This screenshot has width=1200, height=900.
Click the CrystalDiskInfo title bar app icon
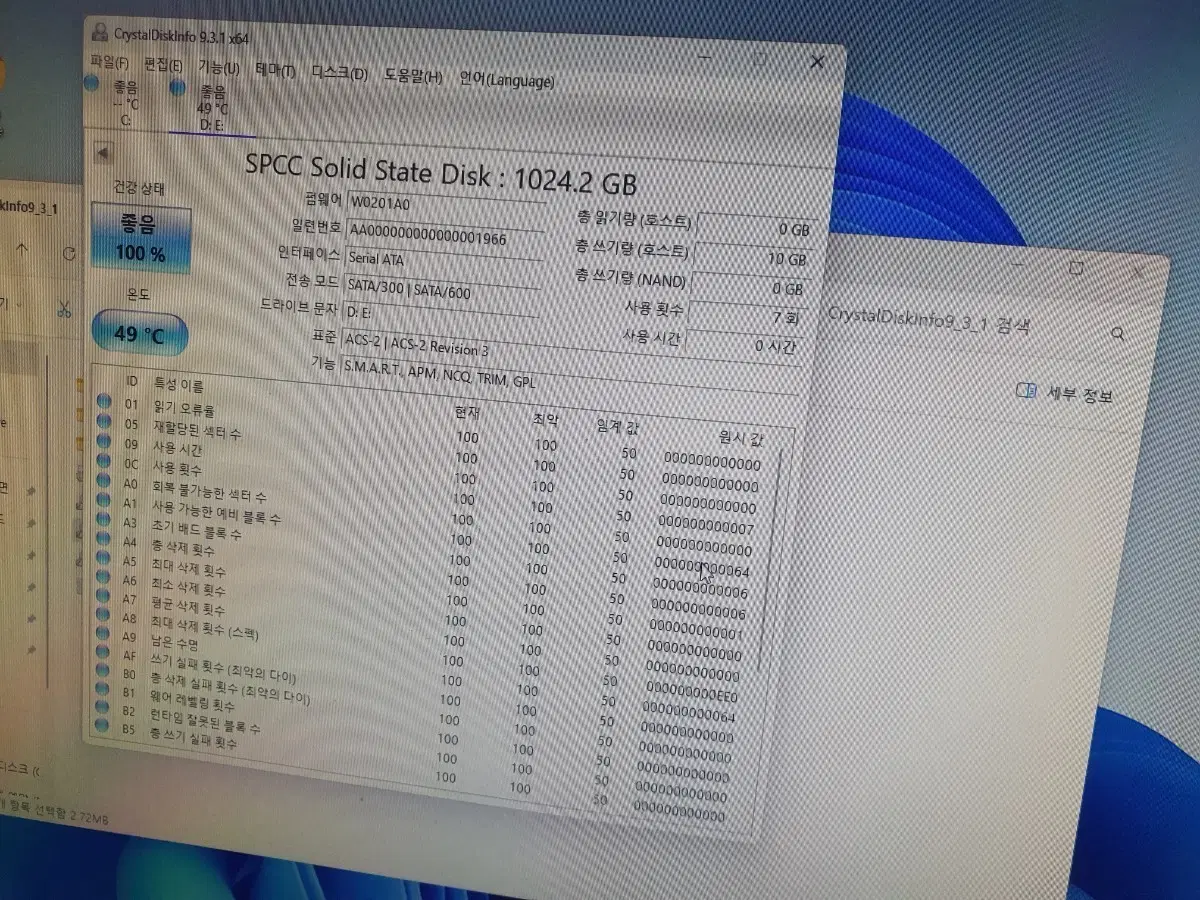click(x=98, y=30)
